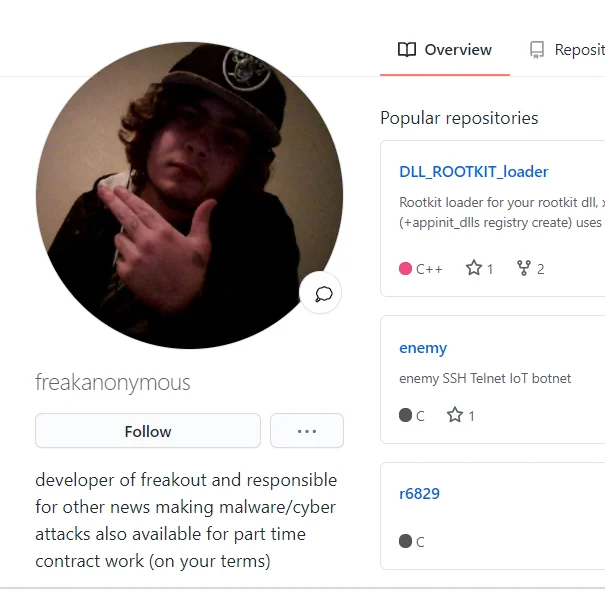The width and height of the screenshot is (605, 595).
Task: Click the fork icon on DLL_ROOTKIT_loader
Action: (x=524, y=268)
